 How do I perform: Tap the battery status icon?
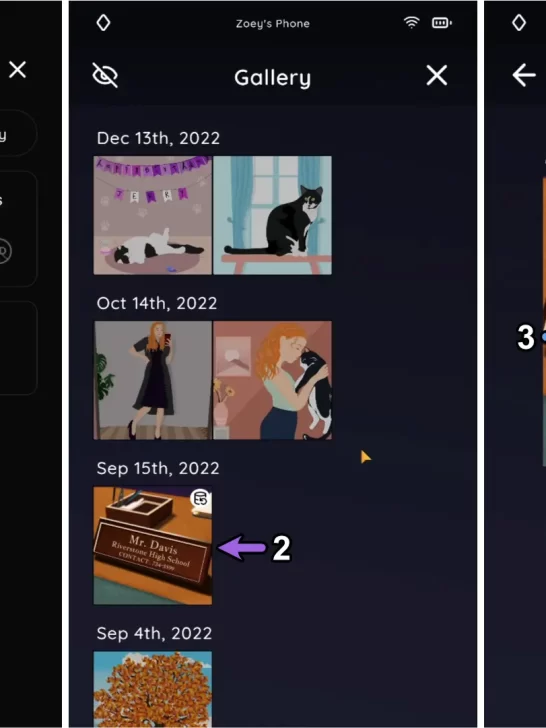coord(442,23)
